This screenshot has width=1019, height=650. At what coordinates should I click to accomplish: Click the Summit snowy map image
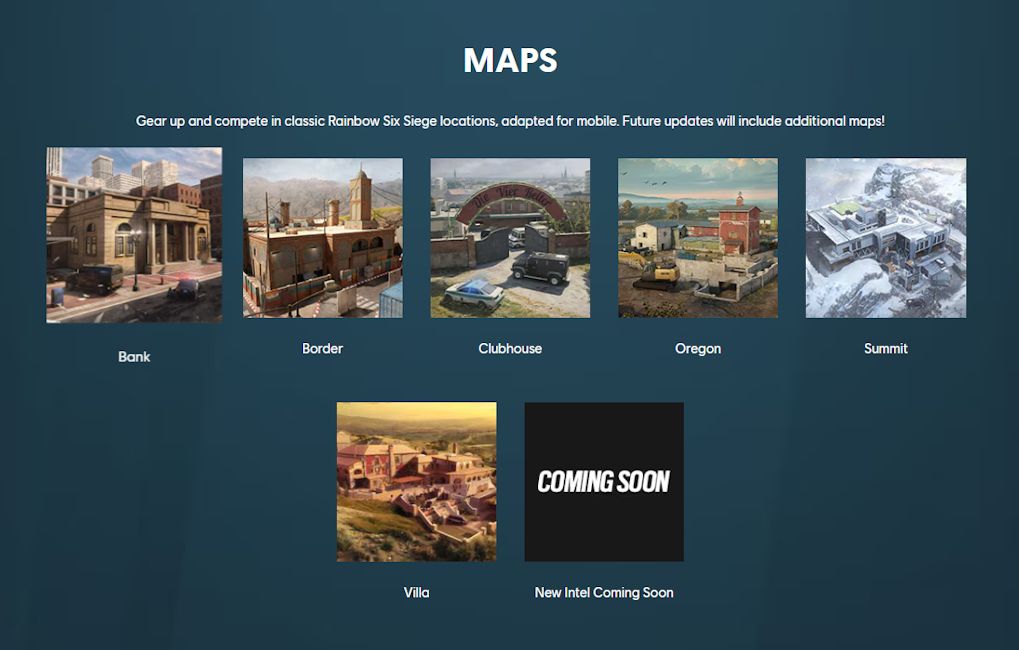pyautogui.click(x=885, y=237)
